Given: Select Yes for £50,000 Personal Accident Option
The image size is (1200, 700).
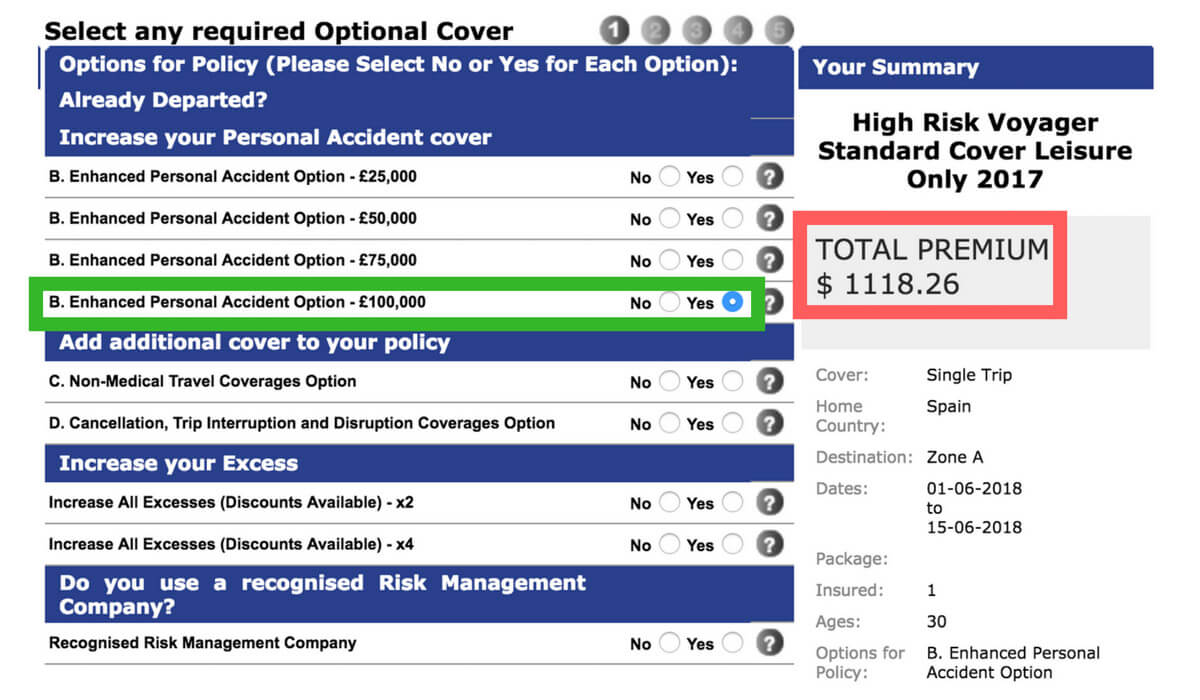Looking at the screenshot, I should (733, 218).
